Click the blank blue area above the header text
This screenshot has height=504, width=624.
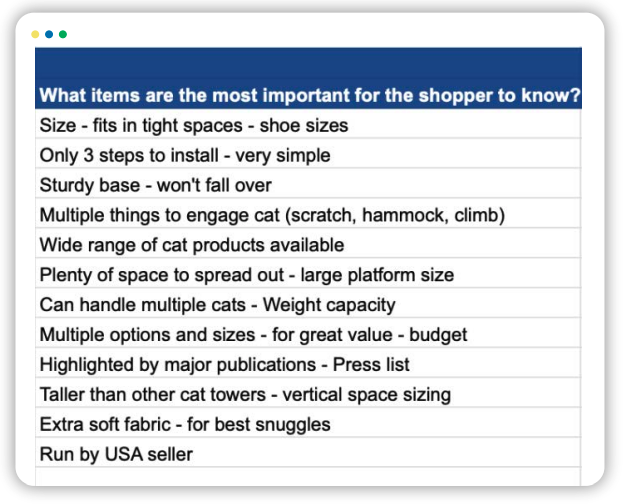point(308,64)
